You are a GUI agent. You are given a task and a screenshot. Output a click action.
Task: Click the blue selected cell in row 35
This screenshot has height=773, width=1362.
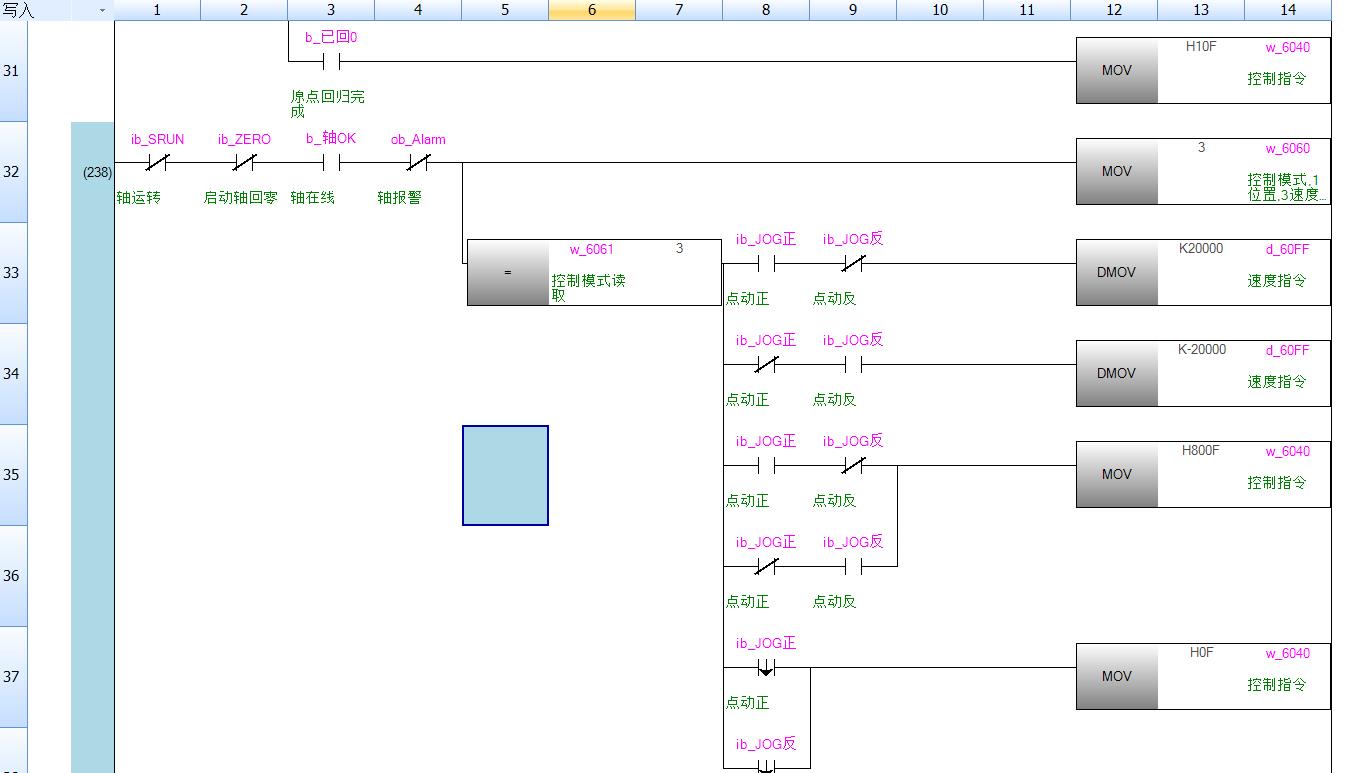pyautogui.click(x=505, y=475)
